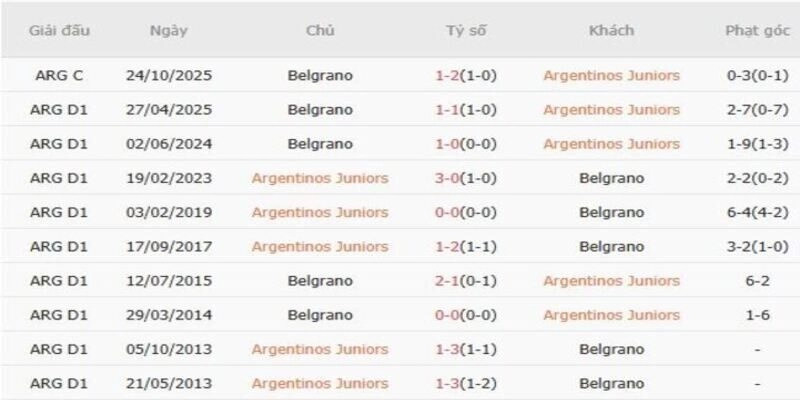
Task: Click the 3-0(1-0) score link
Action: pos(466,178)
